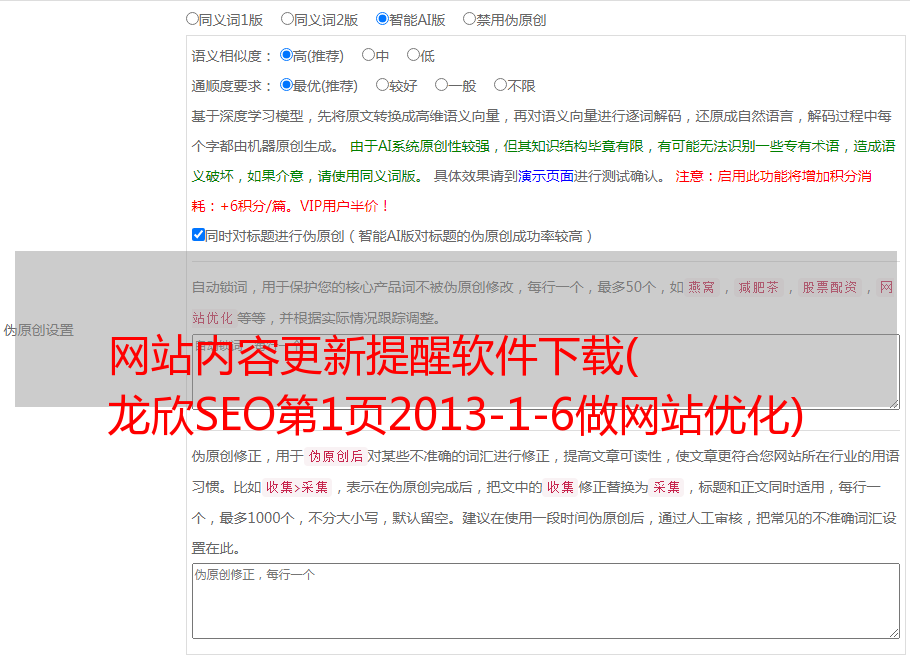Set 通顺度要求 to 最优(推荐)
The height and width of the screenshot is (658, 911).
tap(286, 85)
